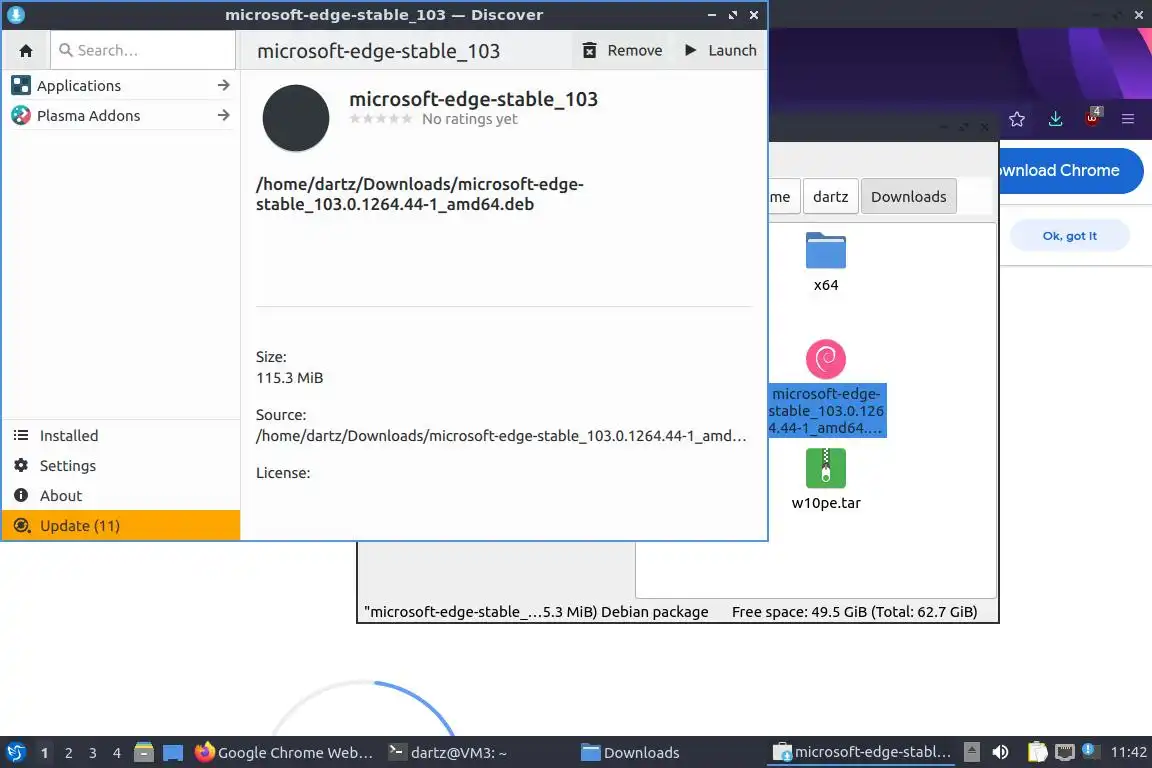
Task: Open Discover Settings page
Action: coord(121,466)
